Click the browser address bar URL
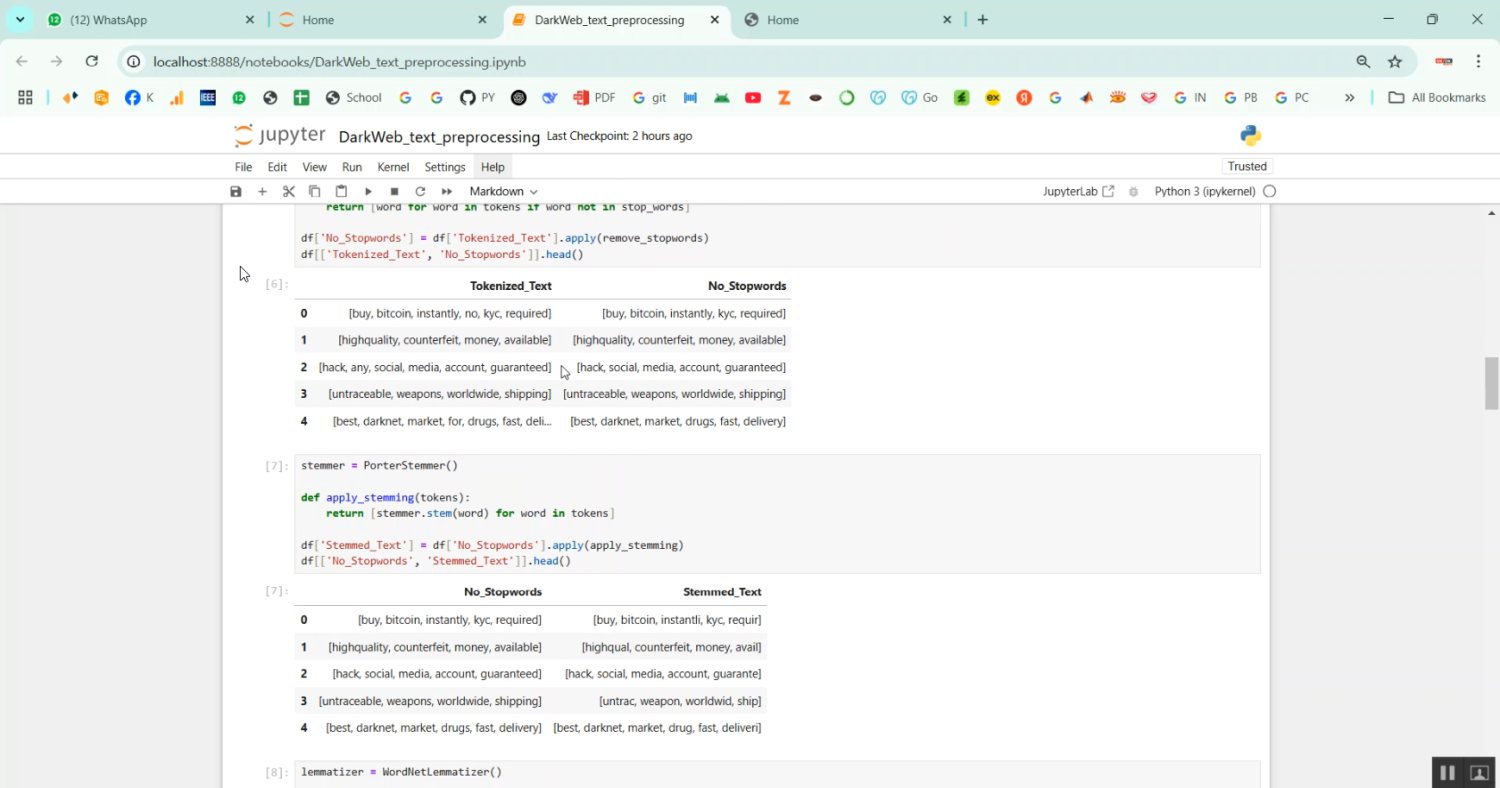This screenshot has height=788, width=1500. (340, 62)
